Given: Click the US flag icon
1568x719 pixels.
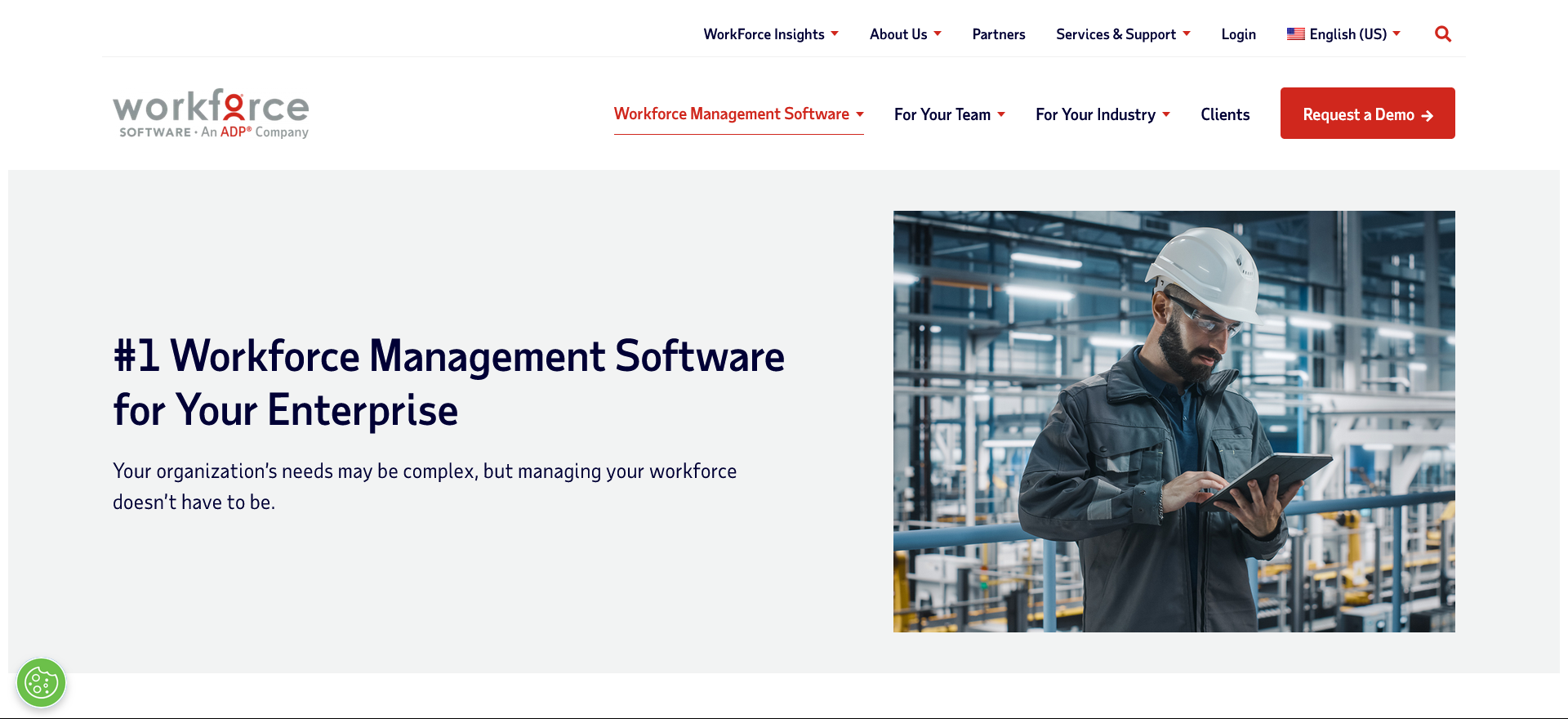Looking at the screenshot, I should 1295,34.
